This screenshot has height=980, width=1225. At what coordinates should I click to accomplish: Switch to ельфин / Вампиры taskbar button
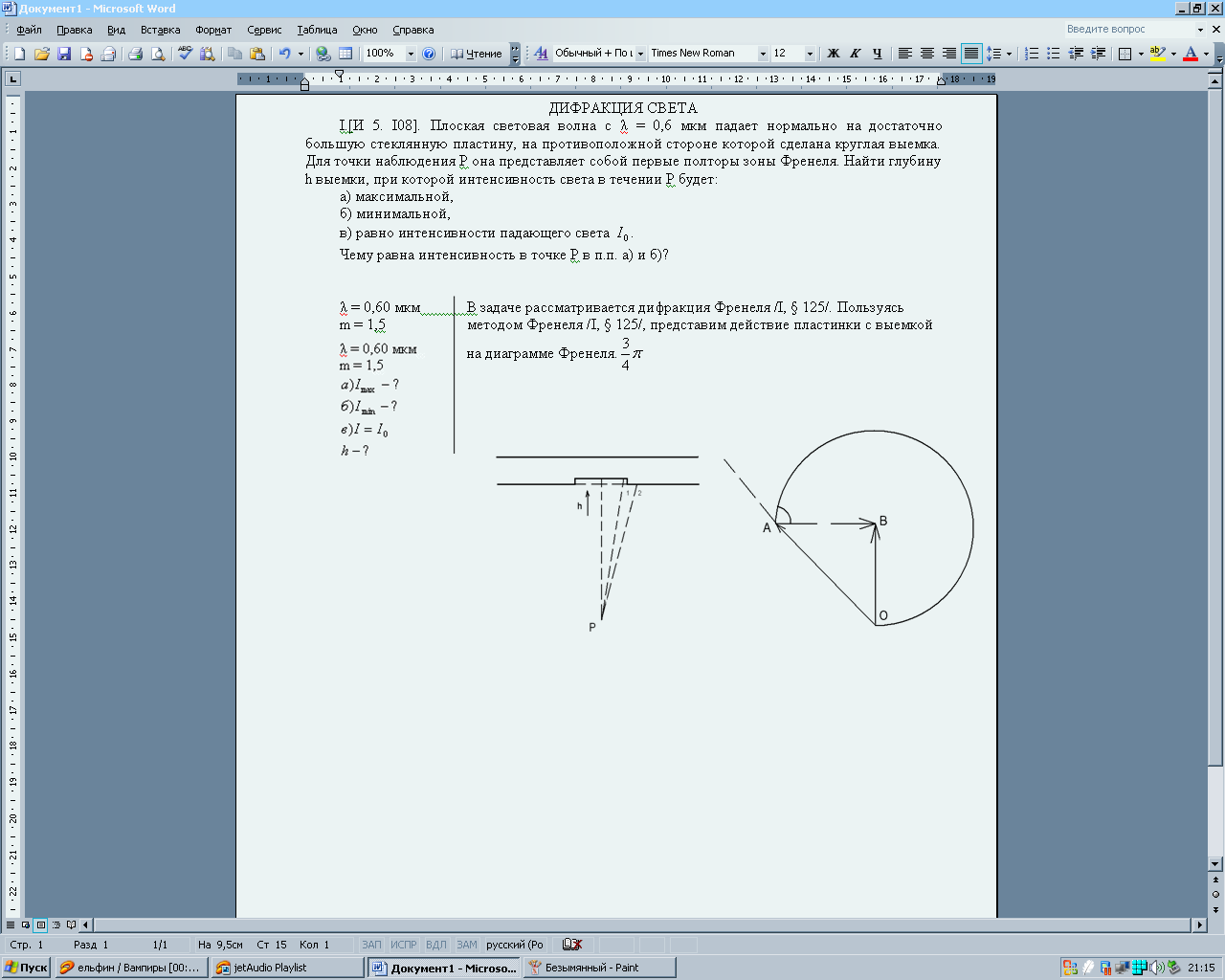[x=130, y=968]
